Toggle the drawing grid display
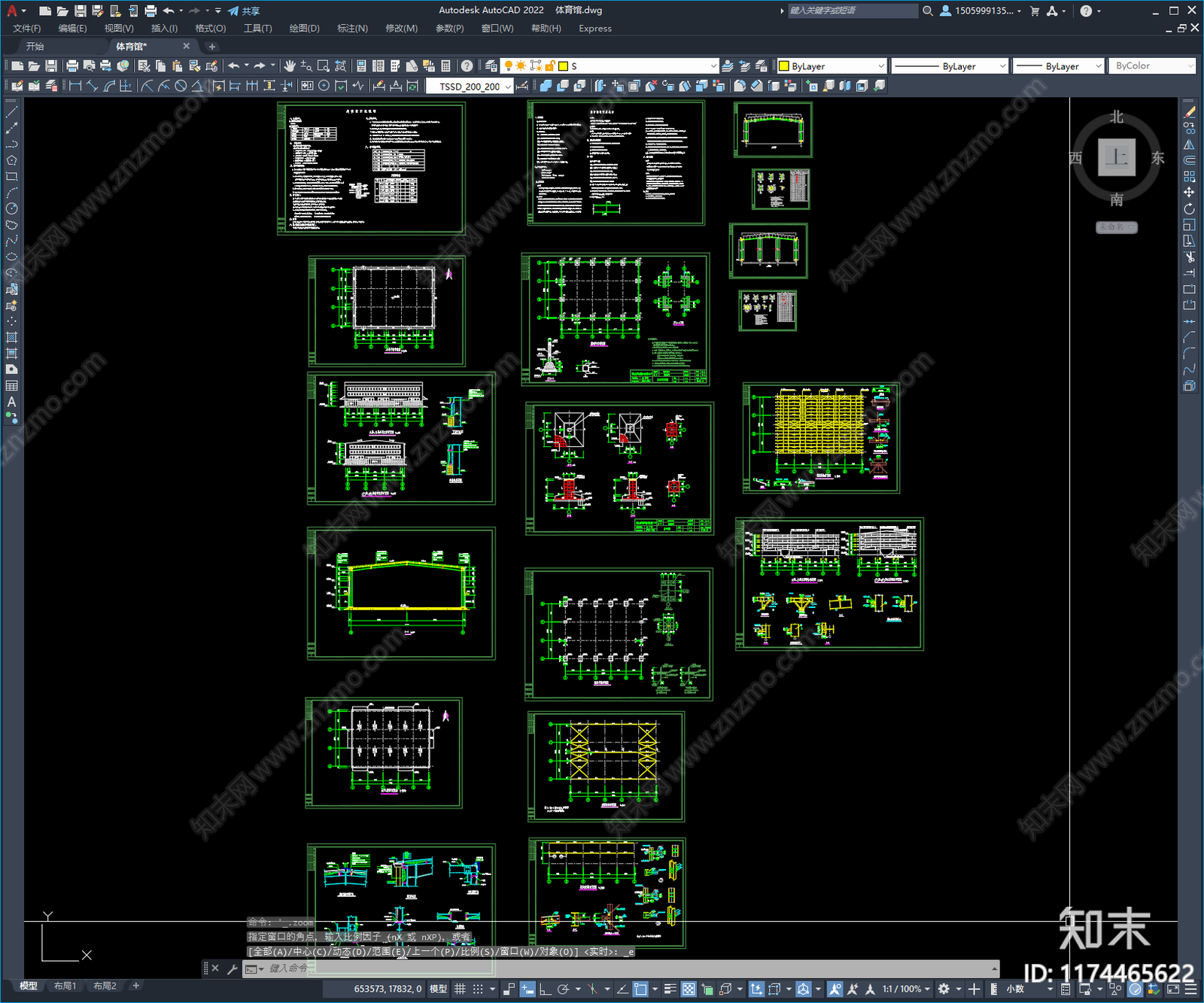The image size is (1204, 1003). coord(460,989)
